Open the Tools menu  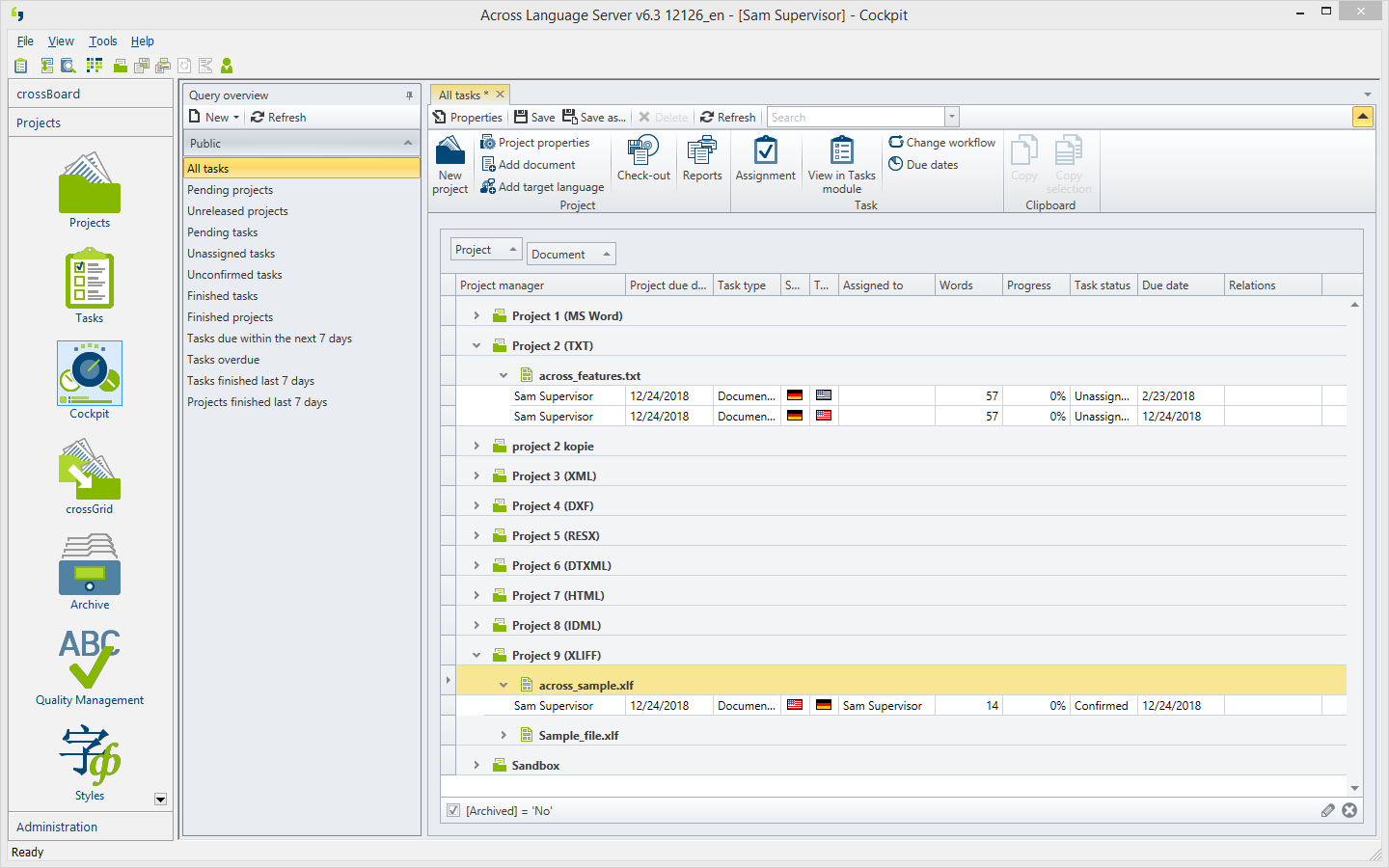102,41
